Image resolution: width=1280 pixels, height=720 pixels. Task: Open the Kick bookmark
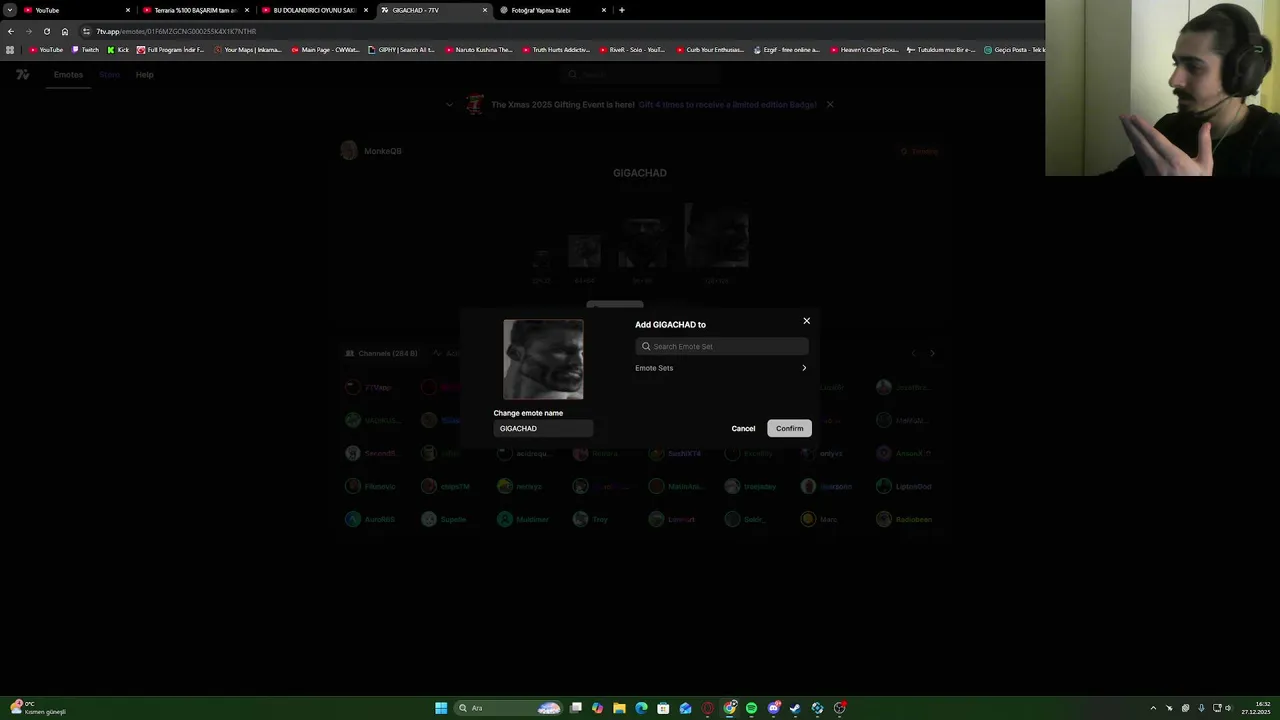118,50
